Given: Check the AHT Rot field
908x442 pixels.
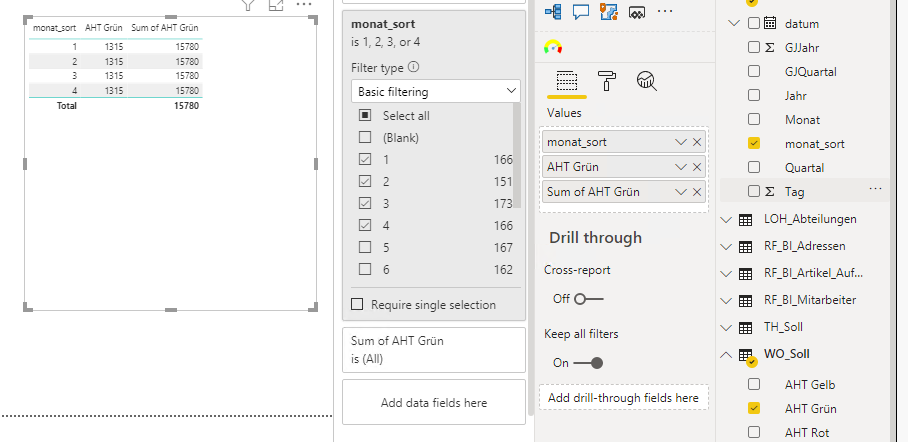Looking at the screenshot, I should point(754,432).
